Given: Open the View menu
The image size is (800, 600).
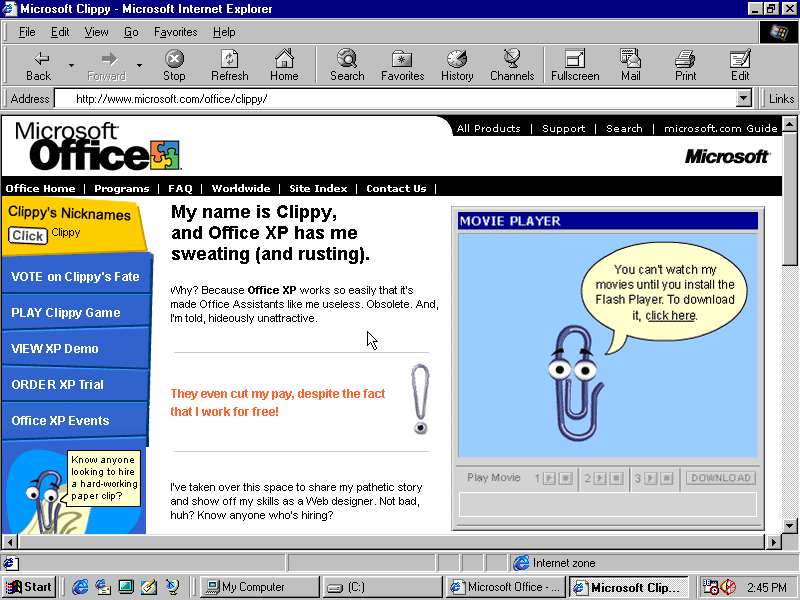Looking at the screenshot, I should tap(96, 32).
